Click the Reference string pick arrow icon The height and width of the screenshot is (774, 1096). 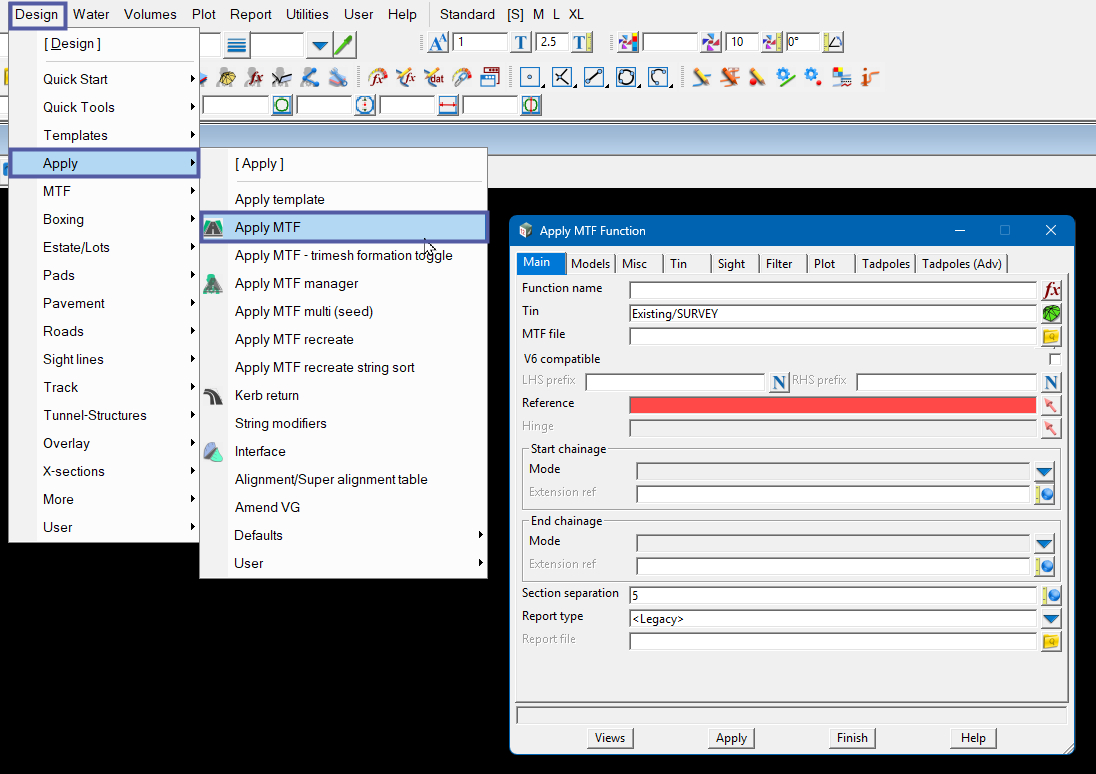[1050, 405]
